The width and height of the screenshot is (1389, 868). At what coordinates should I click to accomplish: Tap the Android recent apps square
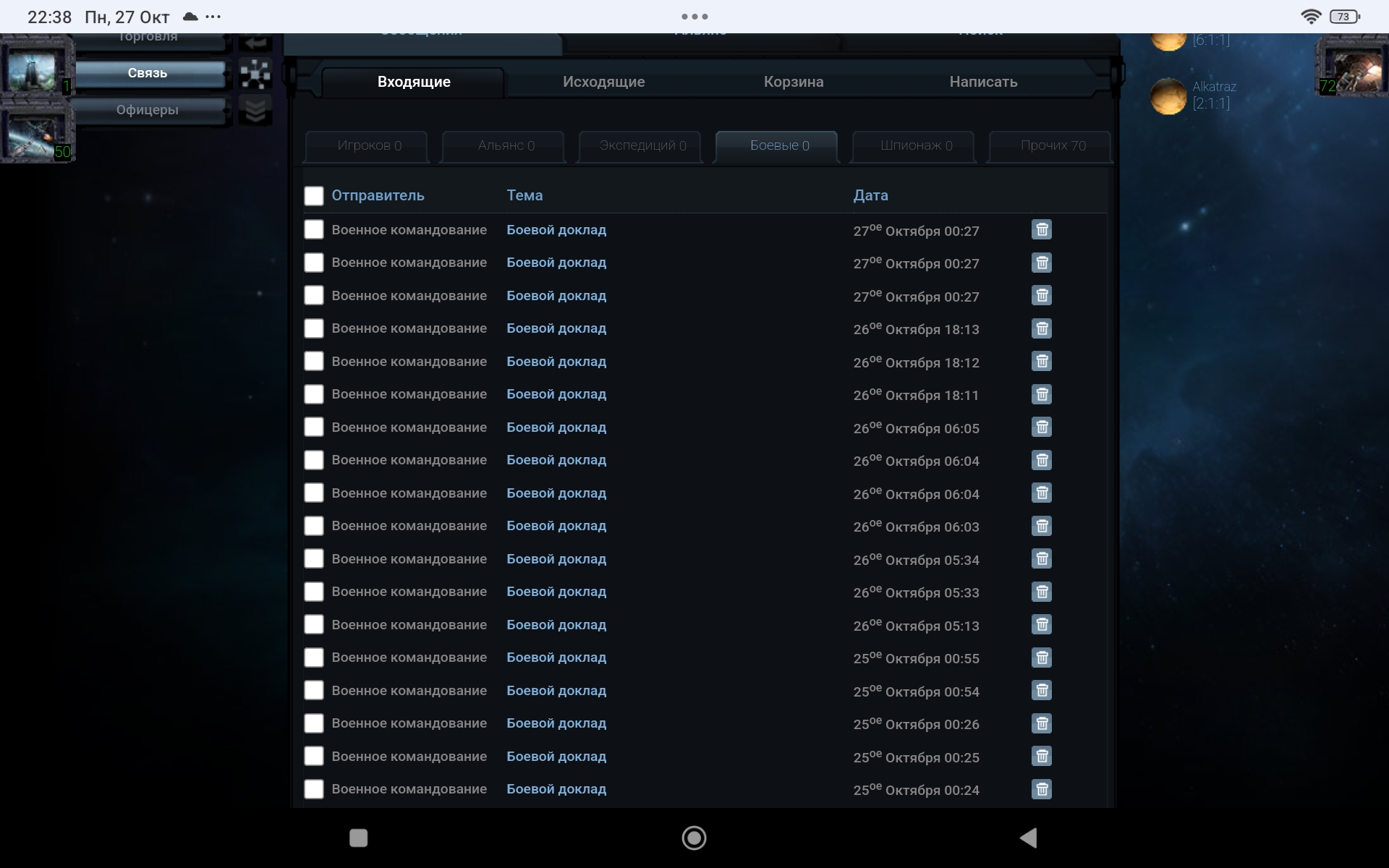[x=358, y=838]
